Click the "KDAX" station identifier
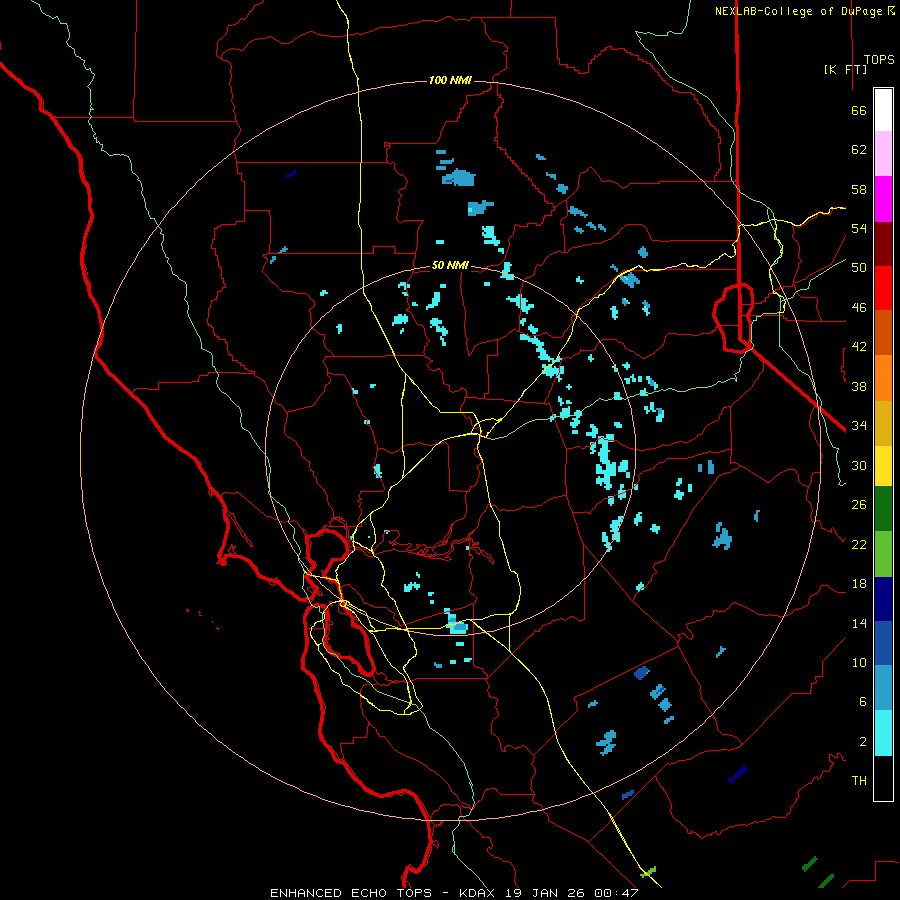Viewport: 900px width, 900px height. [479, 893]
